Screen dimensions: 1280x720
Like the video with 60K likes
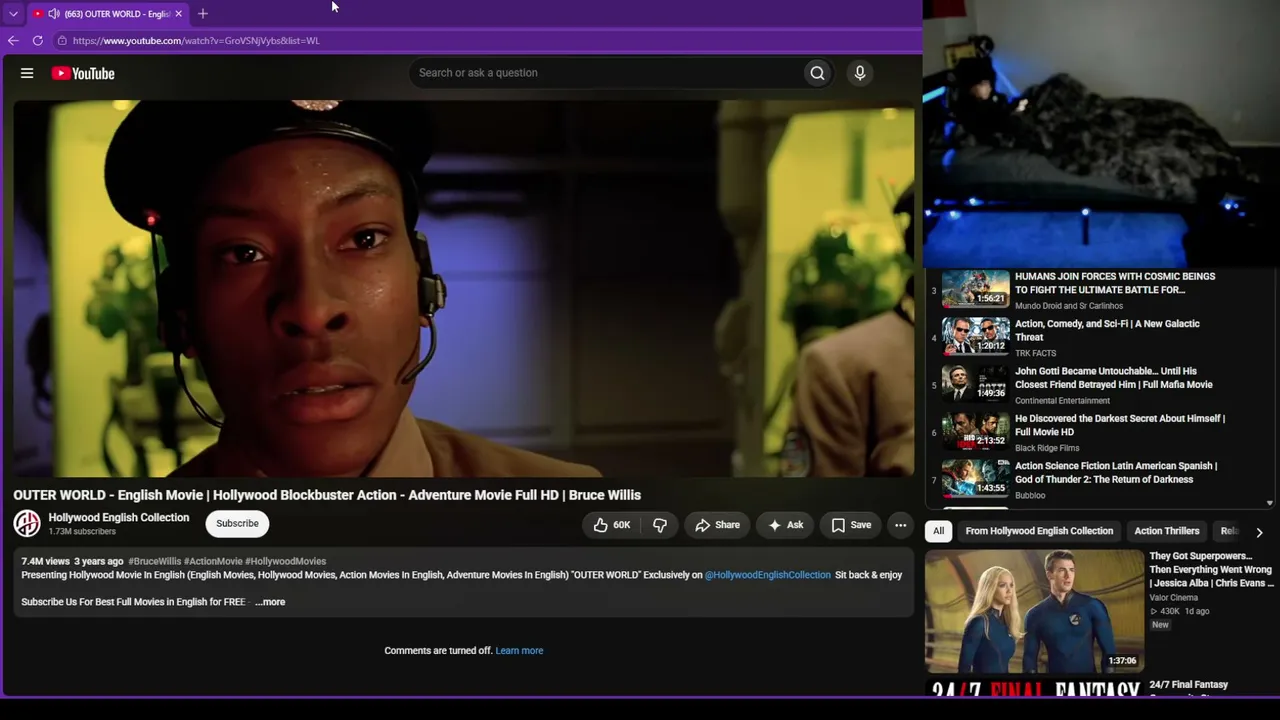[612, 525]
